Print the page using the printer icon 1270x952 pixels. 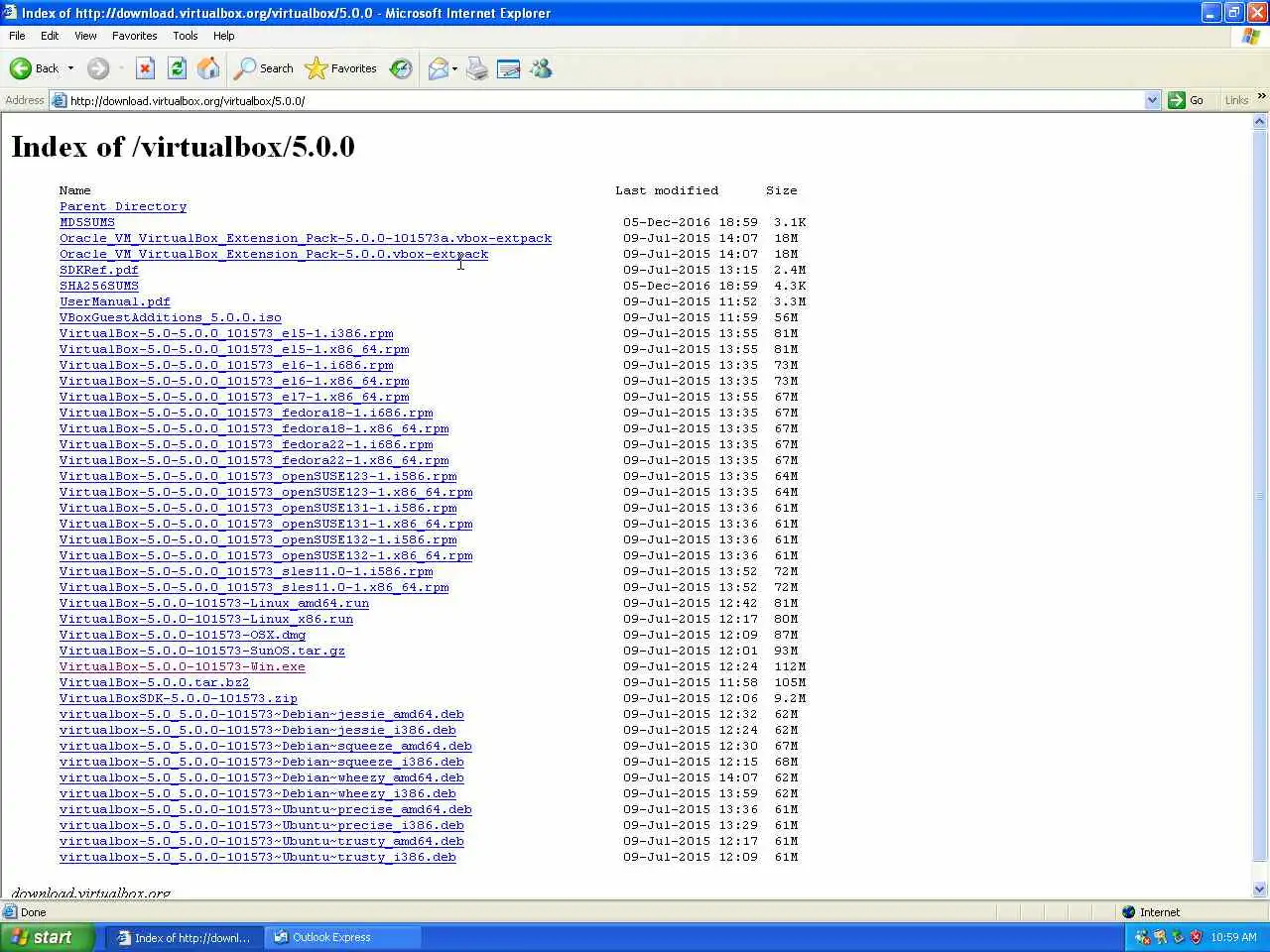click(477, 68)
